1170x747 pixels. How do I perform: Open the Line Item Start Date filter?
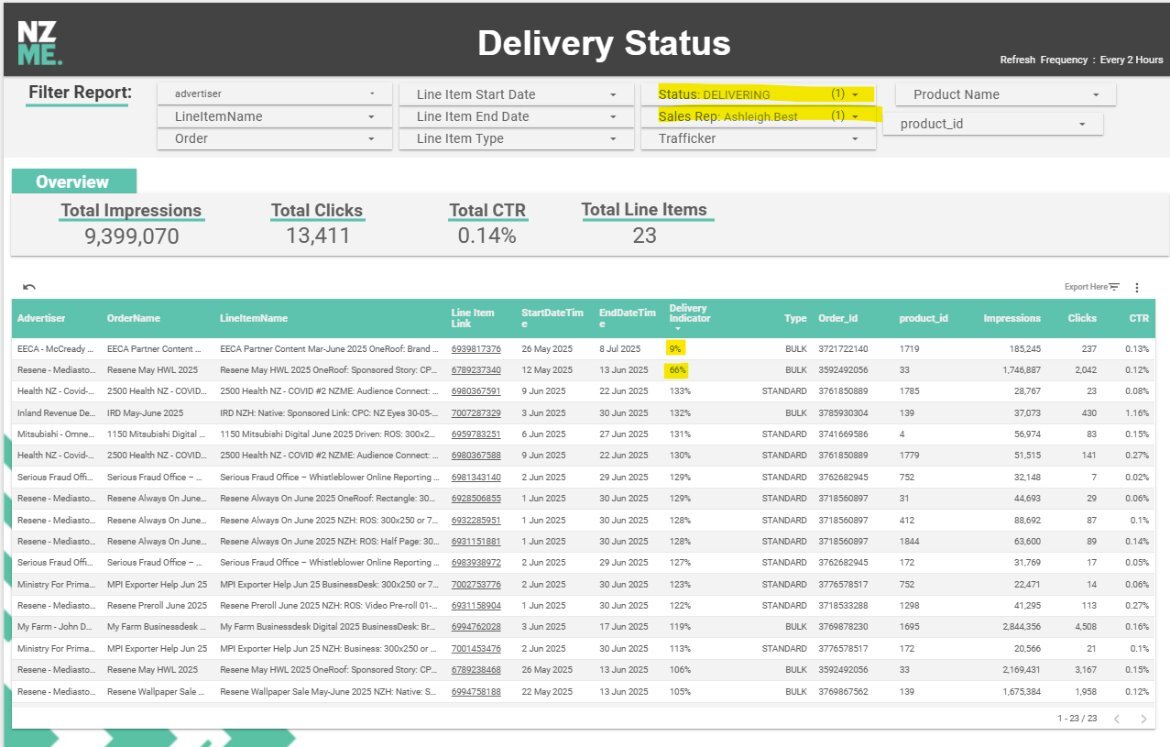612,94
